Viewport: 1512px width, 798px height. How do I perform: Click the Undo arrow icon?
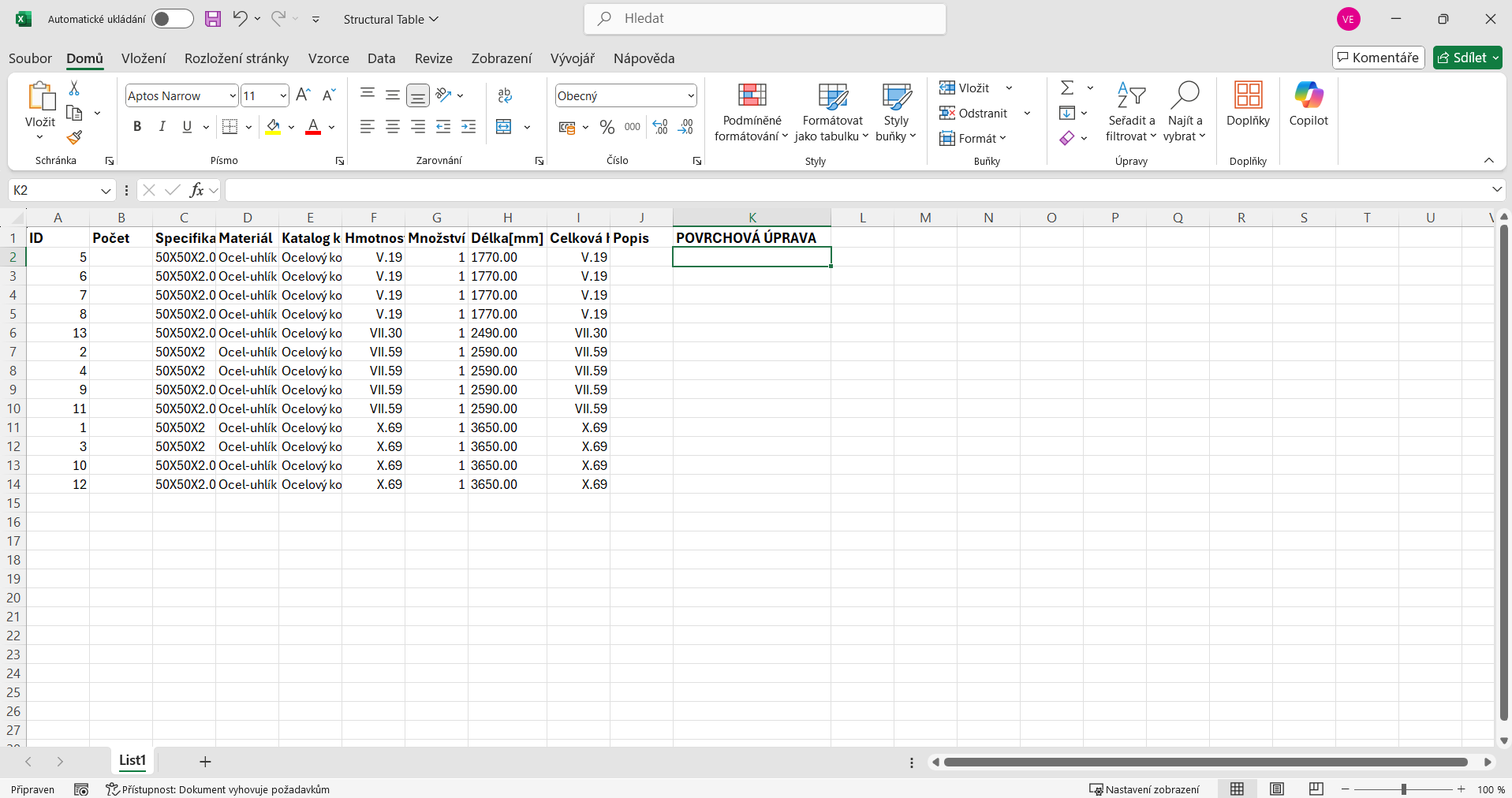[241, 18]
